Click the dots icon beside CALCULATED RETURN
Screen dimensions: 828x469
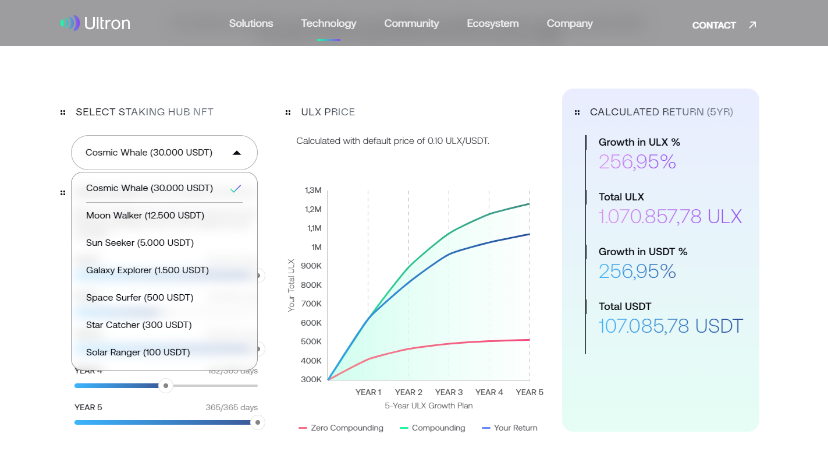(577, 112)
